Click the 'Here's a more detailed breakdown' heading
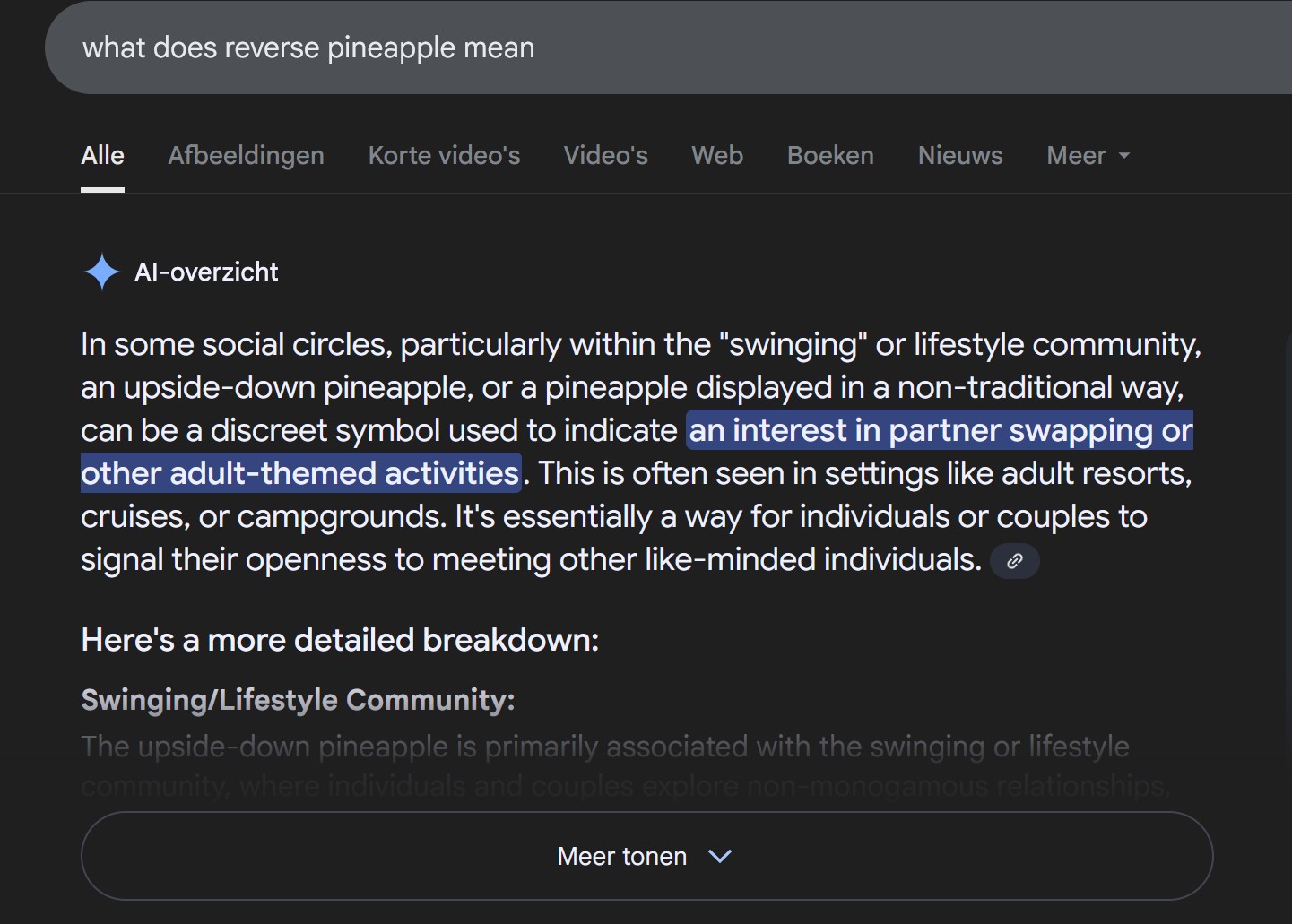 [x=340, y=640]
